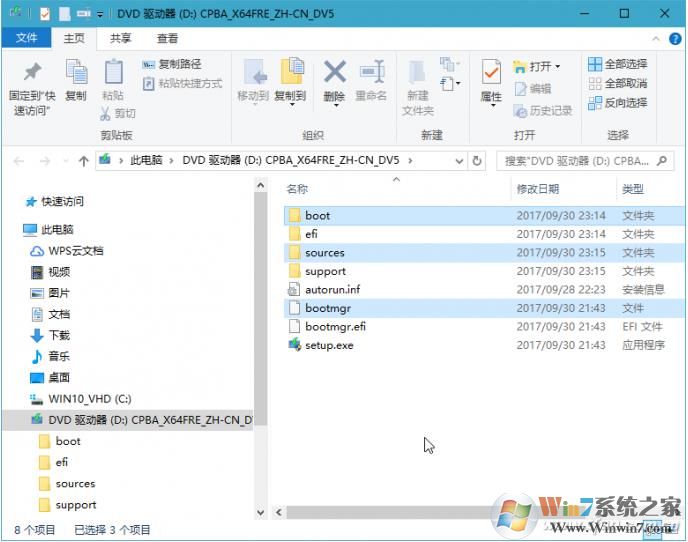Click the 复制 (Copy) ribbon icon
The width and height of the screenshot is (688, 542).
pos(76,72)
